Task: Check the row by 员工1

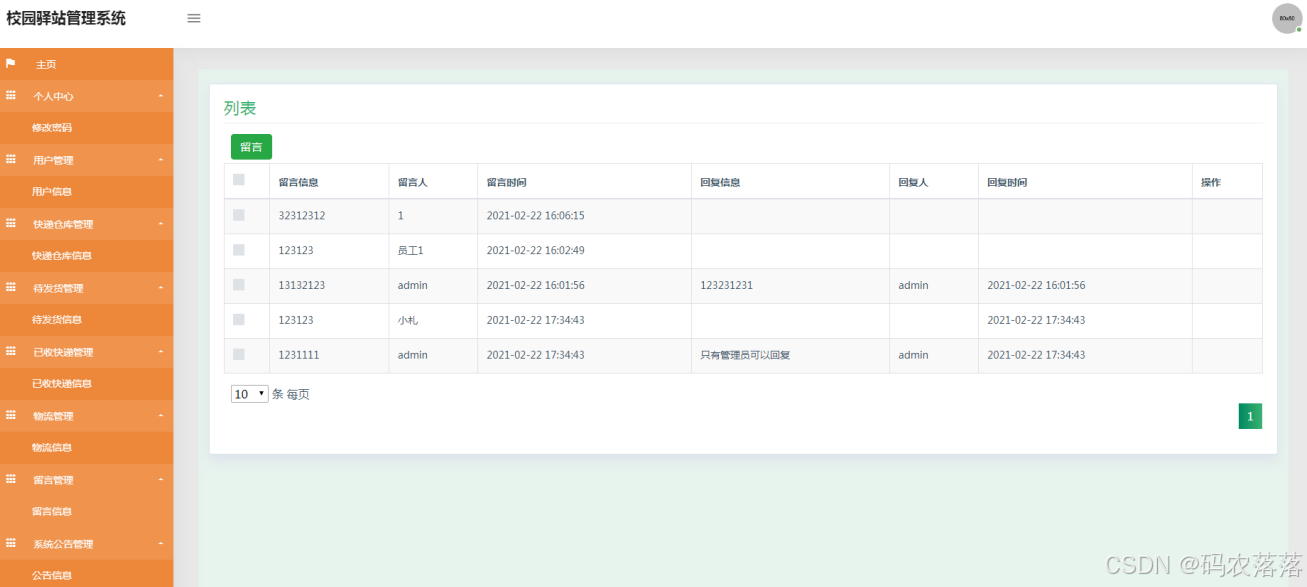Action: point(238,249)
